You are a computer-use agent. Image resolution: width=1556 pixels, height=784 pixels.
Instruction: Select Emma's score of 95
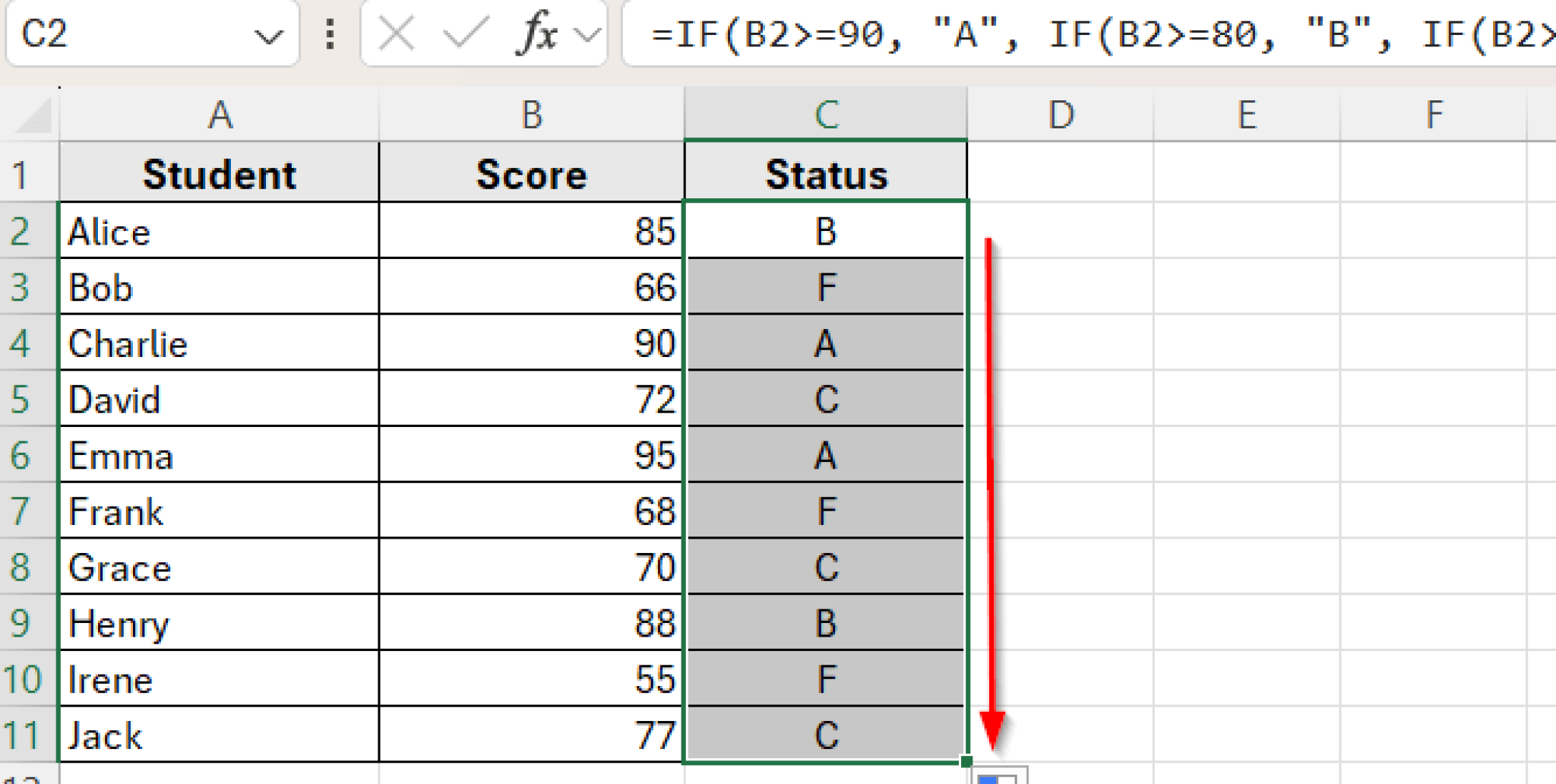tap(532, 456)
